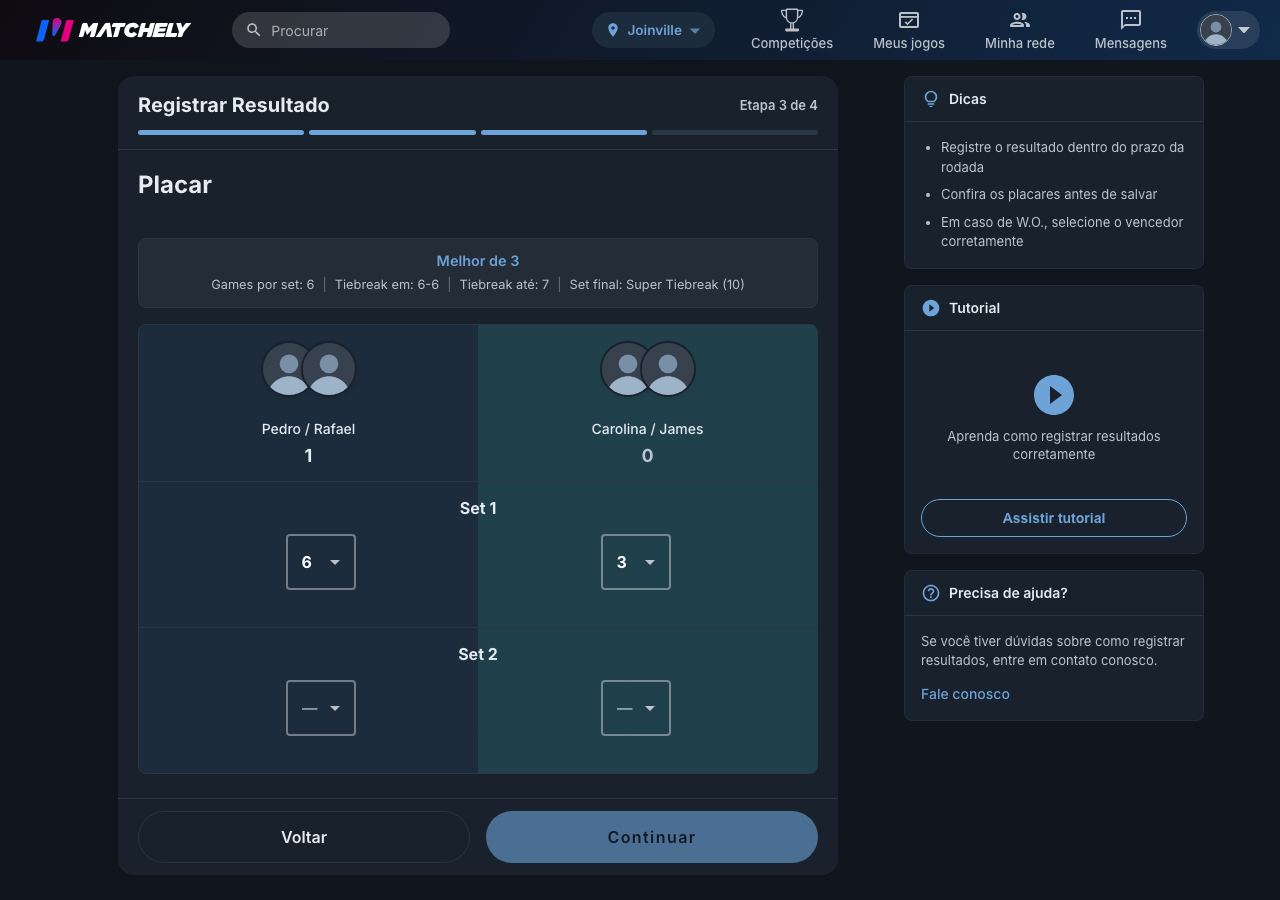Viewport: 1280px width, 900px height.
Task: Click the Pedro / Rafael team name
Action: tap(309, 429)
